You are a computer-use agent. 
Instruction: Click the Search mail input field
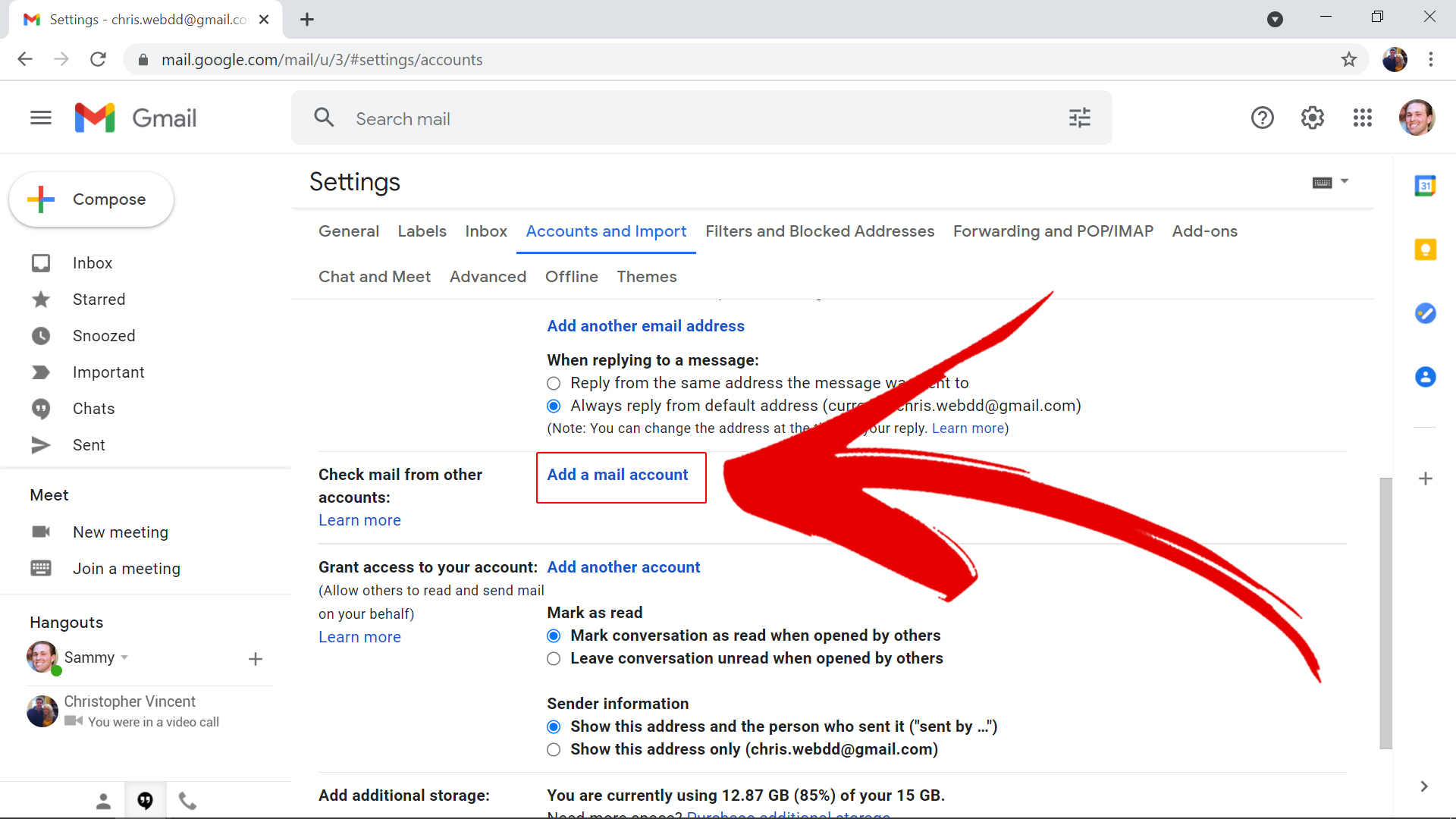(701, 118)
